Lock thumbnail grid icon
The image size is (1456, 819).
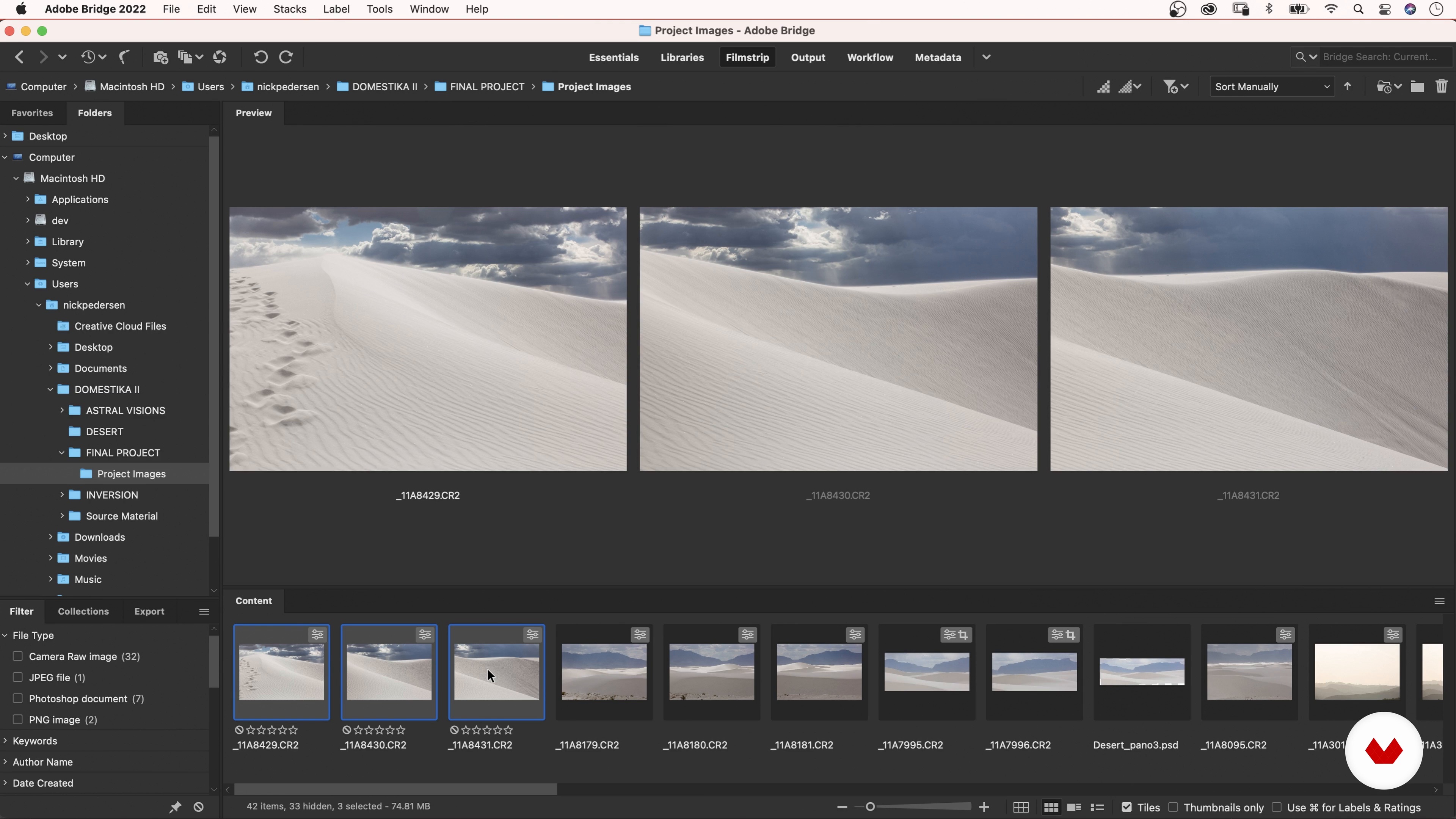click(x=1021, y=808)
